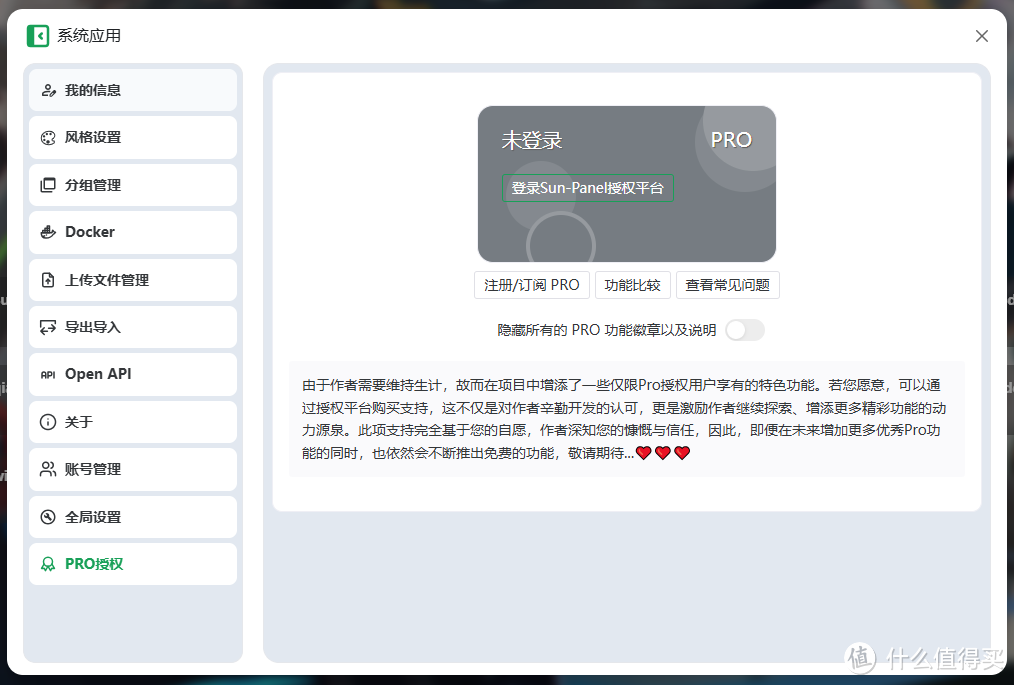The width and height of the screenshot is (1014, 685).
Task: Select the PRO授权 menu item
Action: point(133,564)
